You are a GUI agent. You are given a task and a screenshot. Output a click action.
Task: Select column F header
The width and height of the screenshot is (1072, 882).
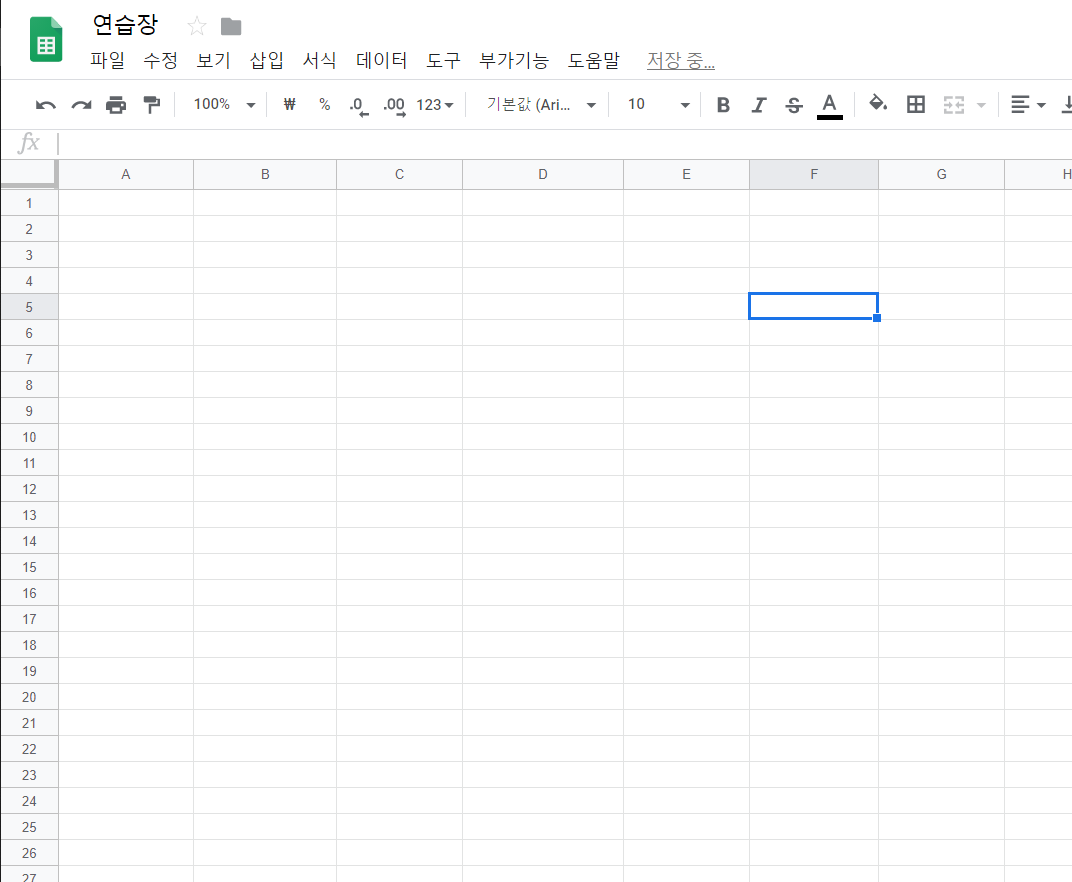pyautogui.click(x=814, y=174)
